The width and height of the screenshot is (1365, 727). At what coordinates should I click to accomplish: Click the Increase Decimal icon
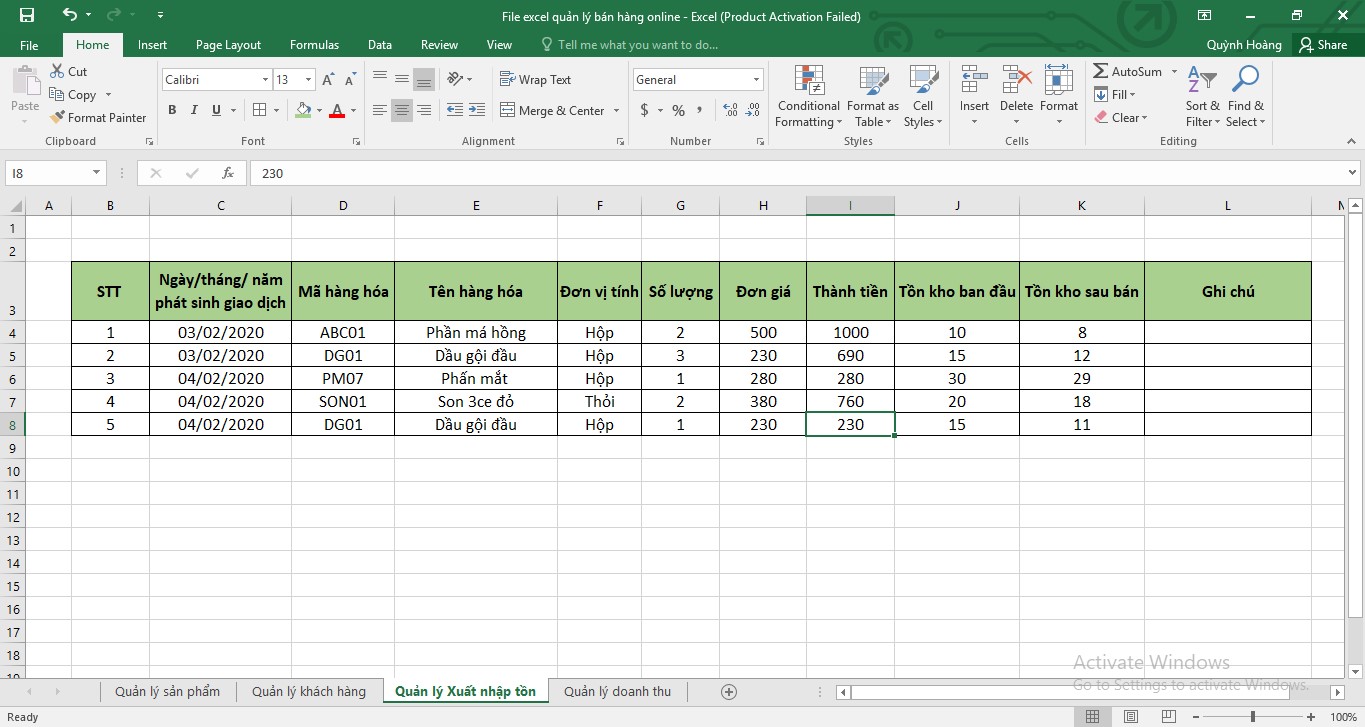(x=729, y=111)
